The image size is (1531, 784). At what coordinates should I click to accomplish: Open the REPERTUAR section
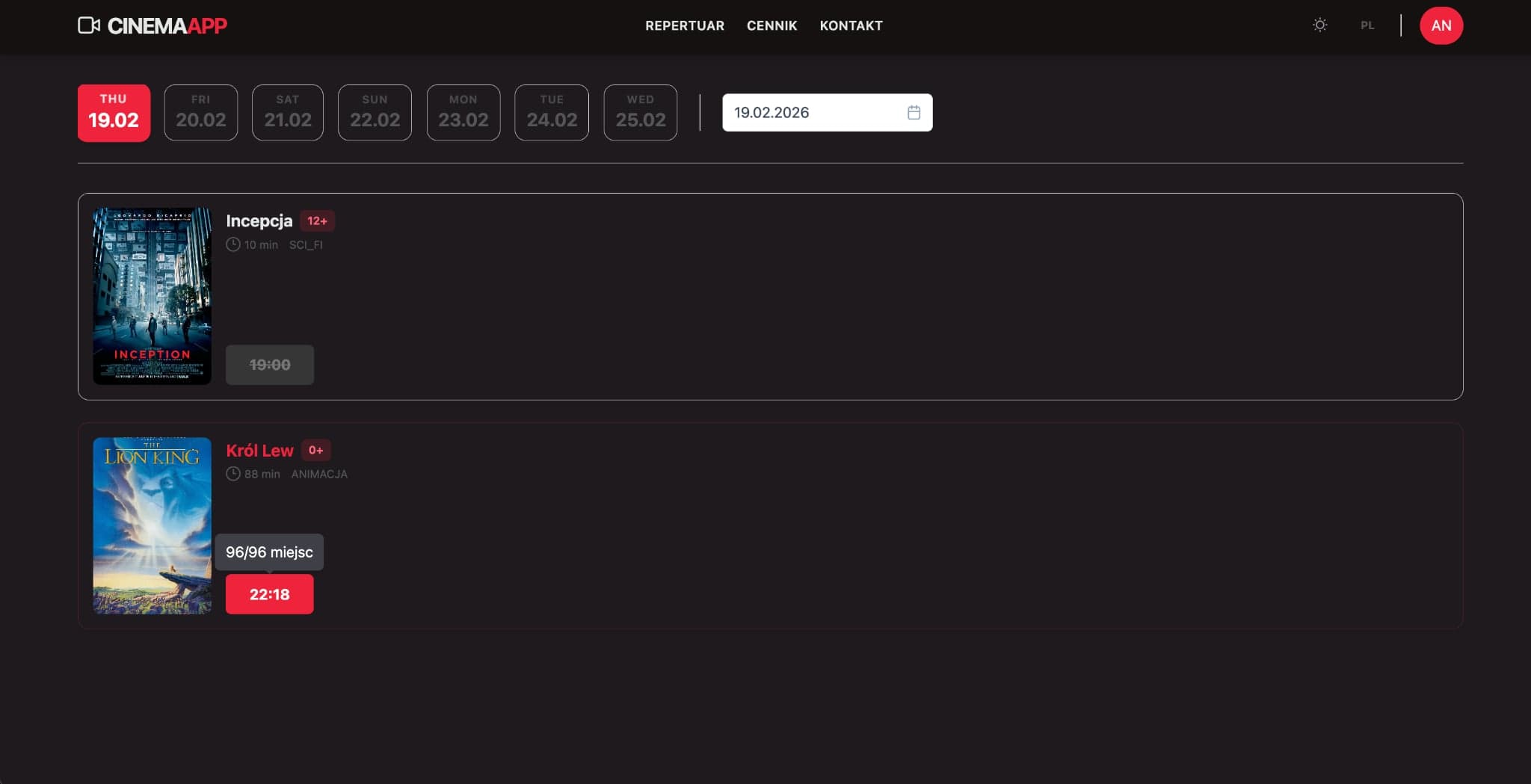click(684, 25)
